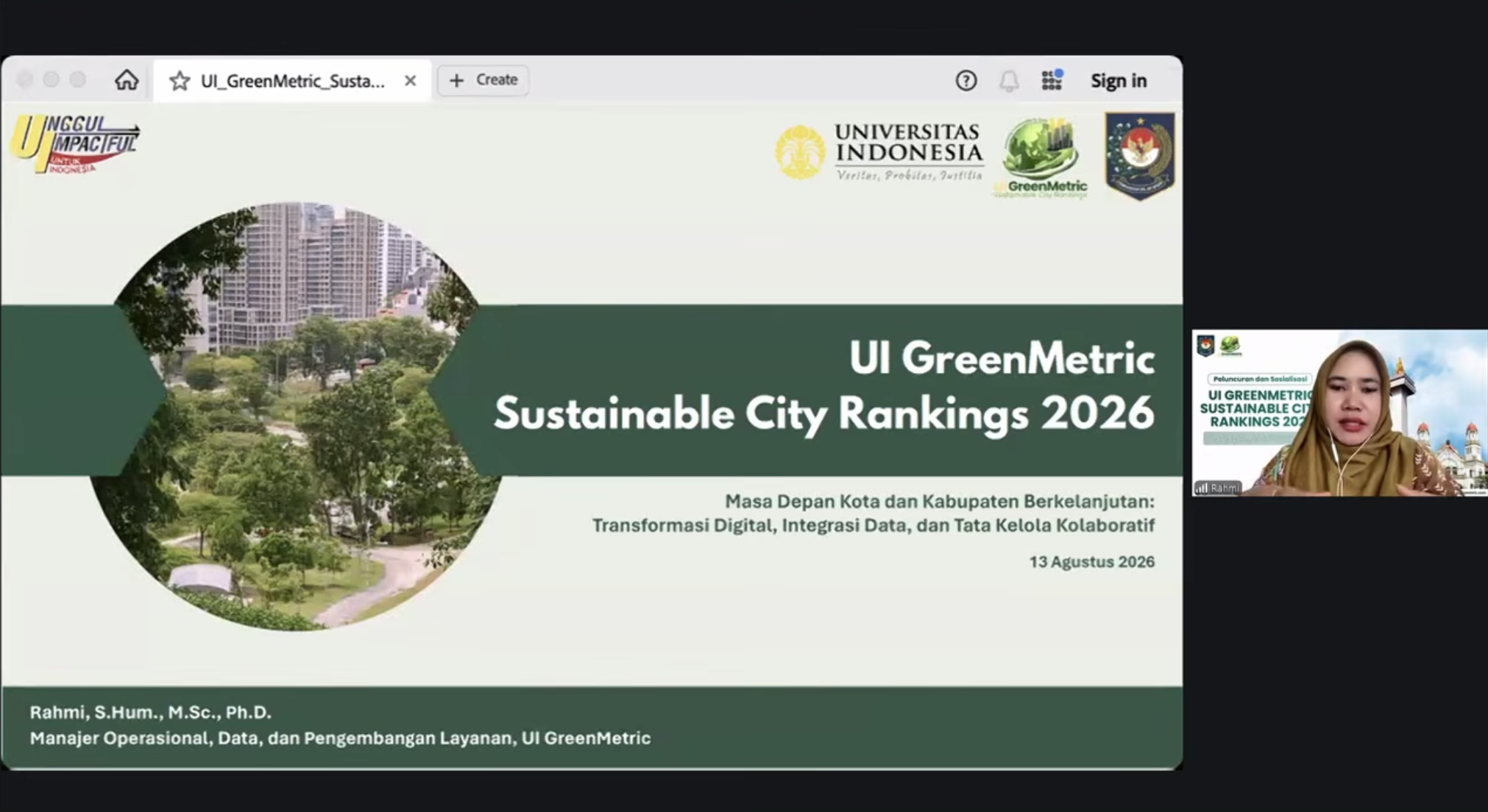Viewport: 1488px width, 812px height.
Task: Click the Sustainable City Rankings 2026 heading
Action: tap(824, 413)
